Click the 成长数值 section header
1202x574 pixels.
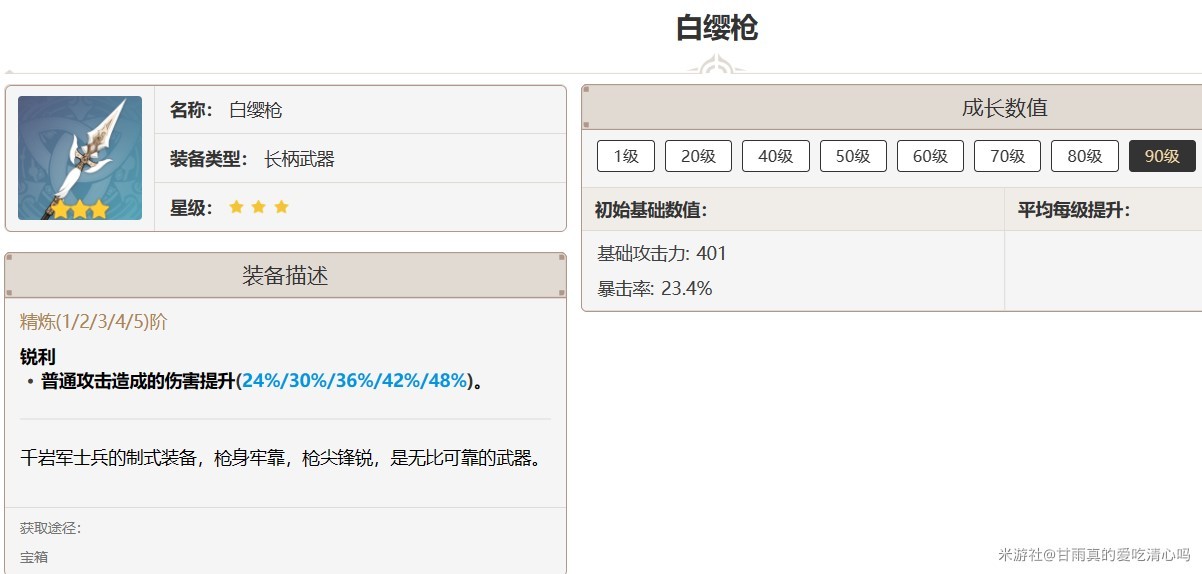pyautogui.click(x=1004, y=108)
